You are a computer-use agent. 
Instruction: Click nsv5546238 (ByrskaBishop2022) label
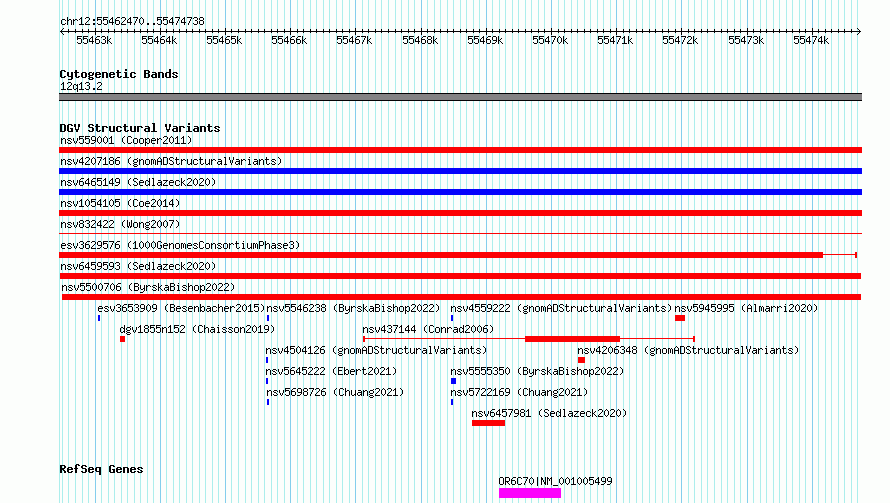tap(353, 308)
